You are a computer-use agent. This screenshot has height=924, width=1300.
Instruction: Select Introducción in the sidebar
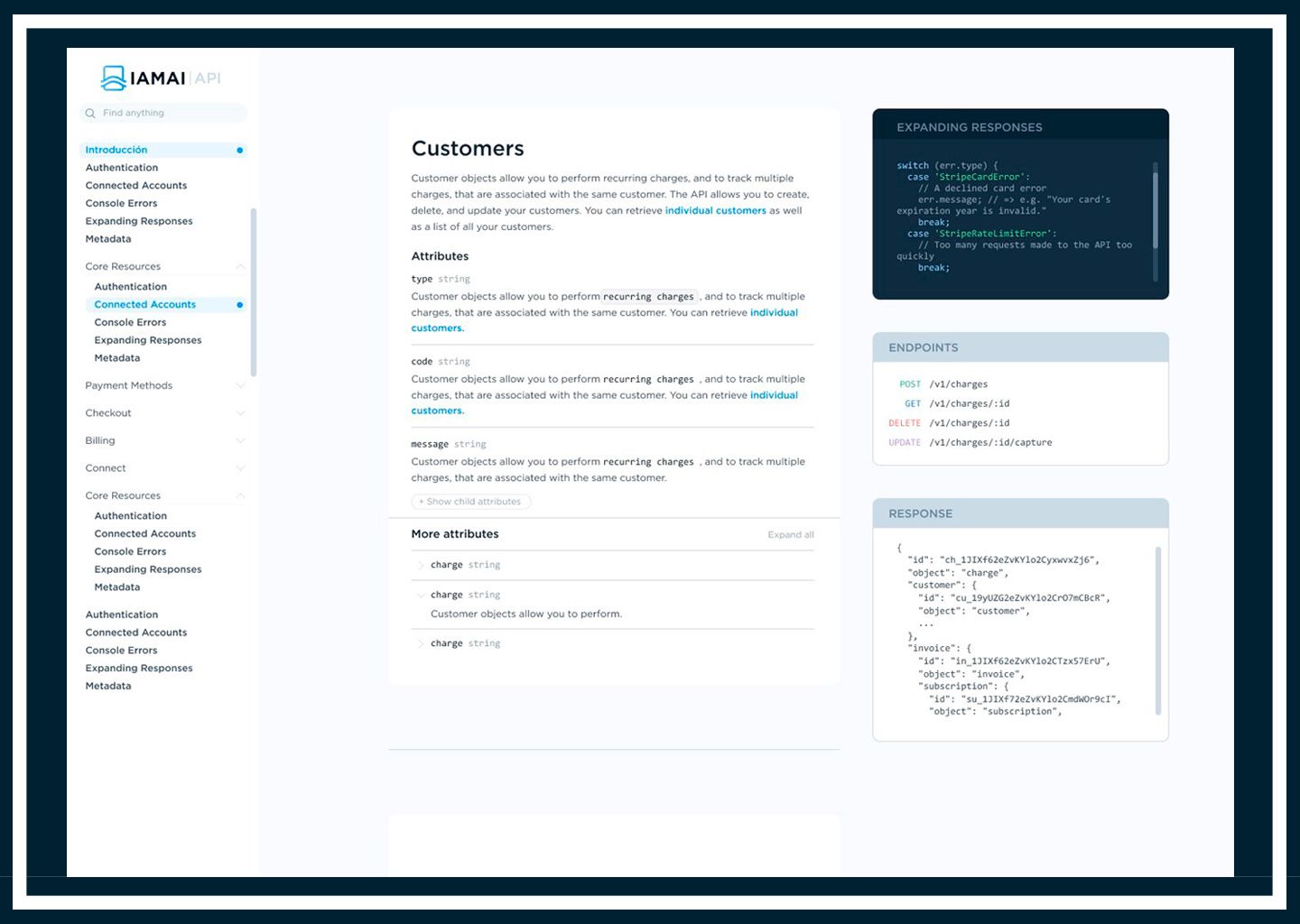coord(116,150)
